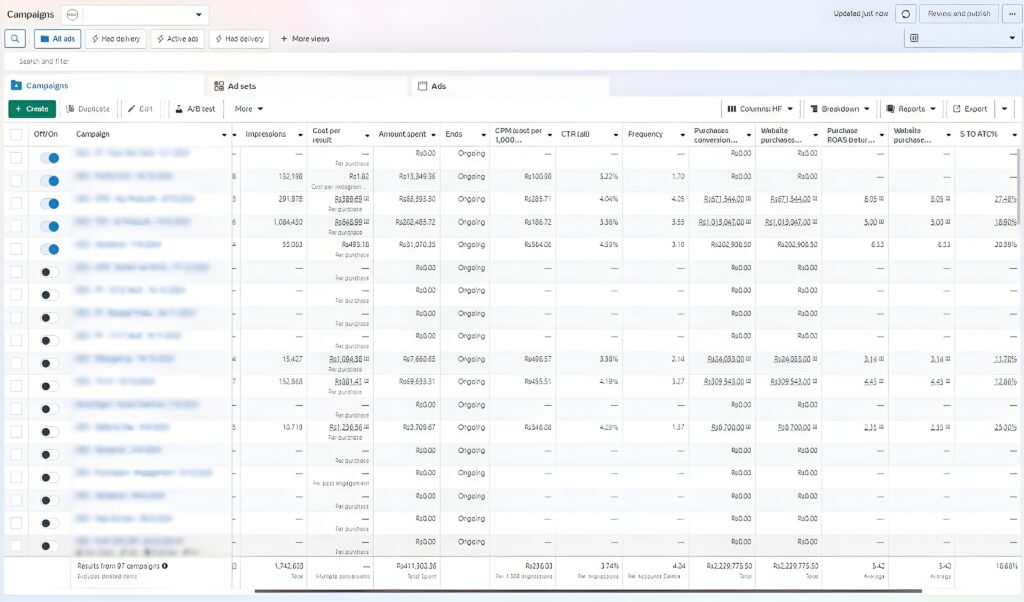Switch to the Ad sets tab

click(307, 86)
